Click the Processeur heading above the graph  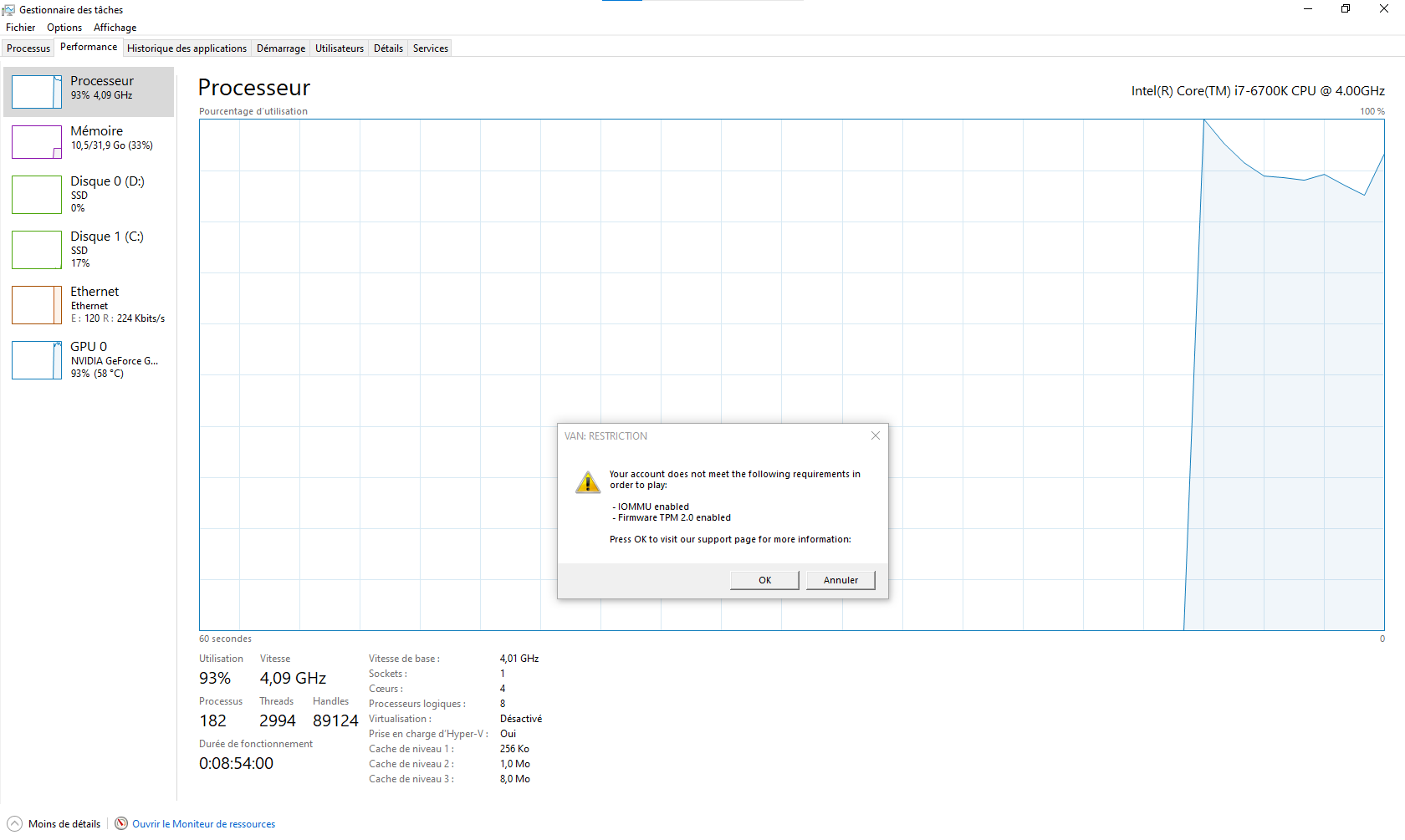click(x=254, y=88)
